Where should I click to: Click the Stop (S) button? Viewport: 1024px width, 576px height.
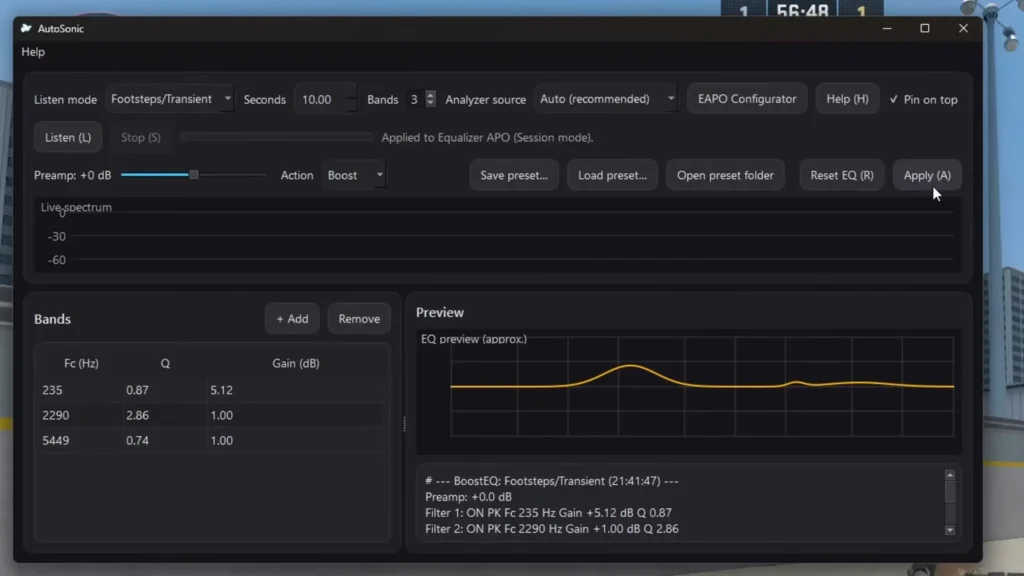pos(140,137)
